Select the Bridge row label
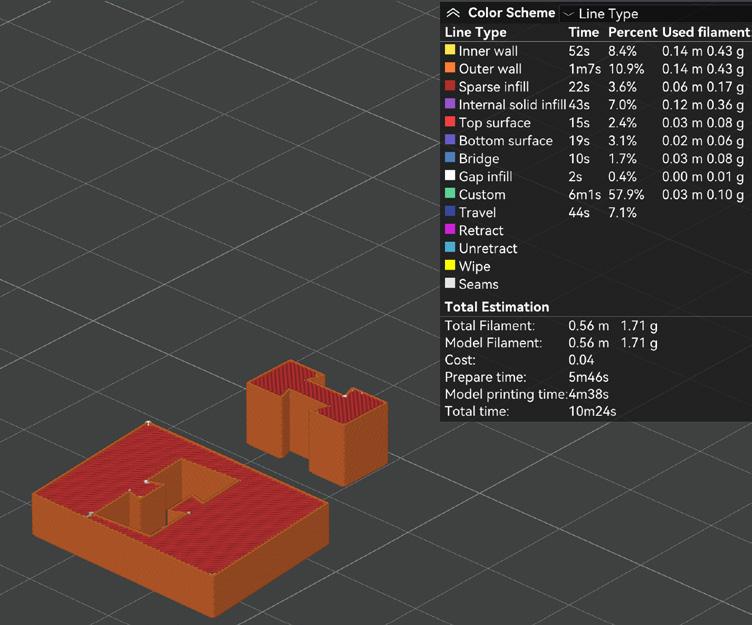 point(479,159)
